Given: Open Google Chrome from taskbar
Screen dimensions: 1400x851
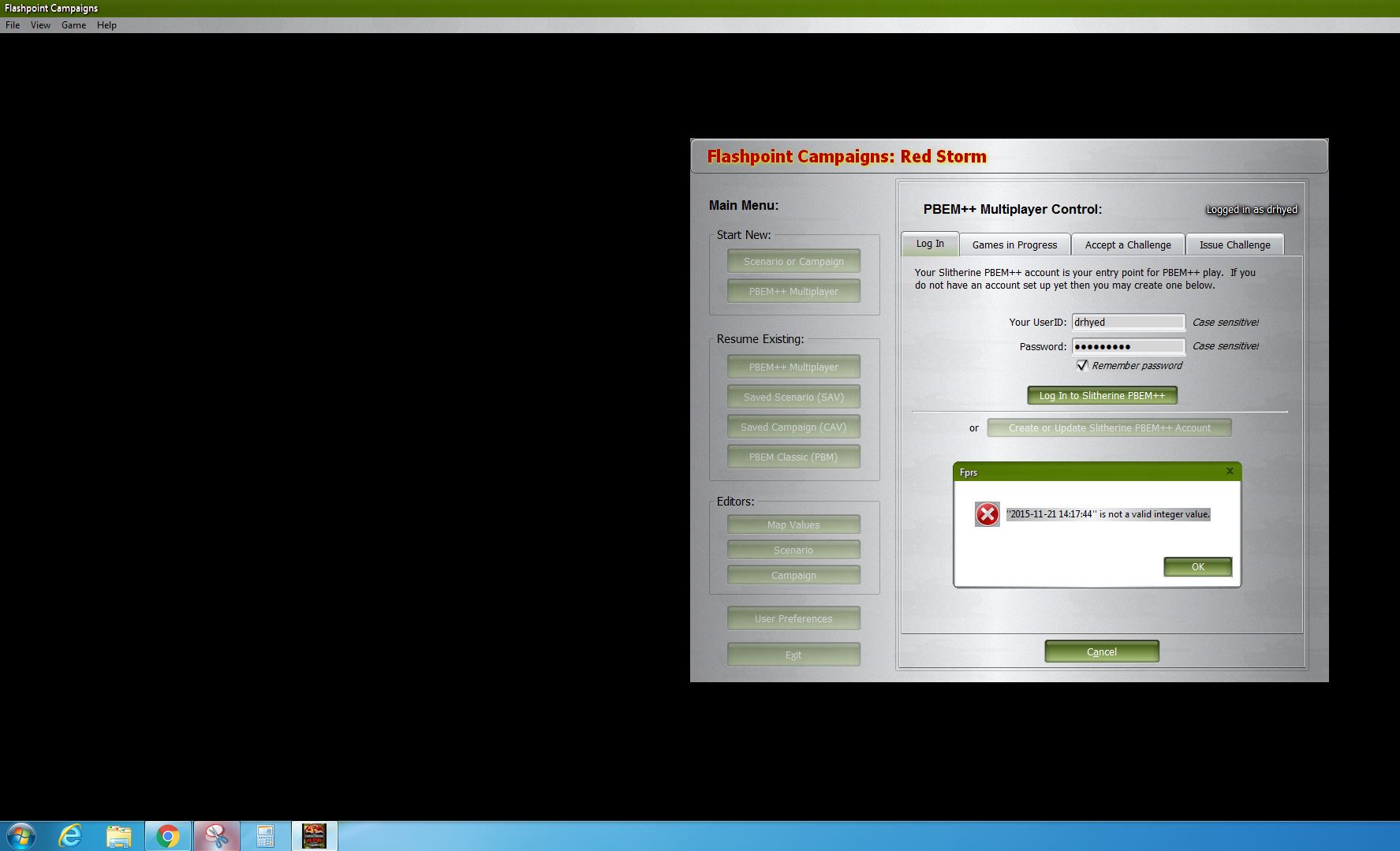Looking at the screenshot, I should (x=167, y=836).
